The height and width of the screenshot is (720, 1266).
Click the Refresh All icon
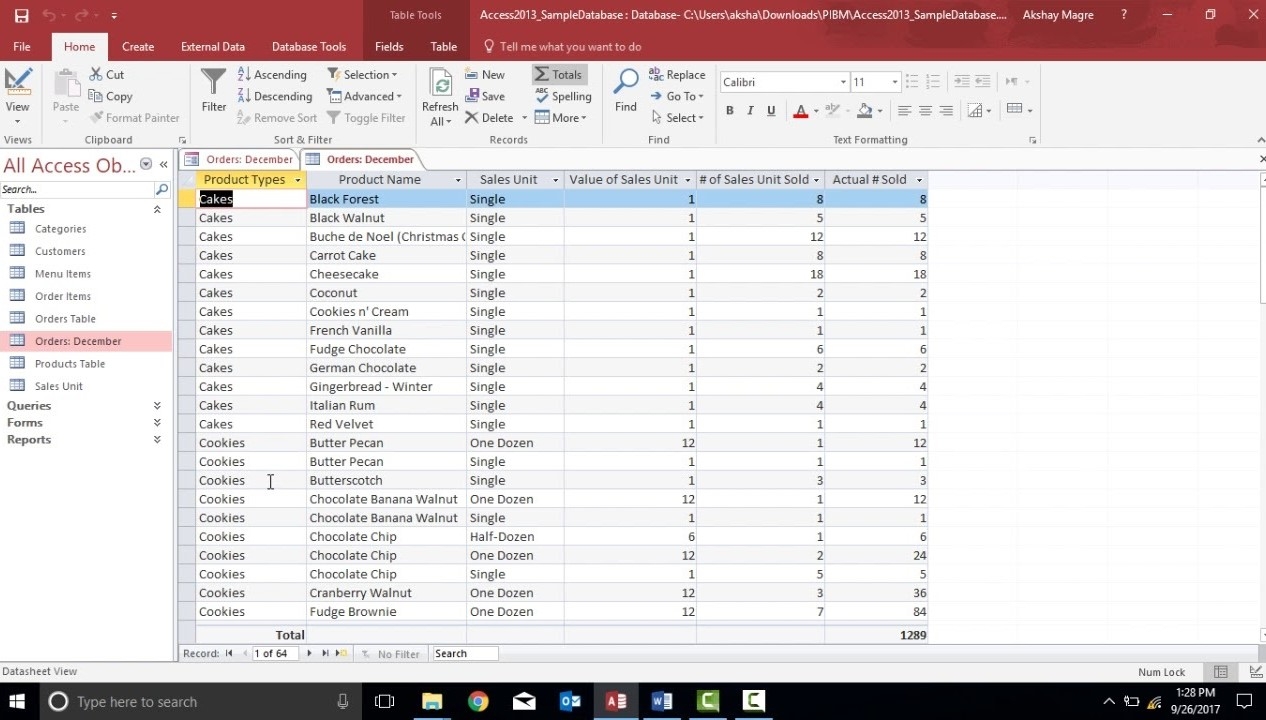tap(440, 96)
